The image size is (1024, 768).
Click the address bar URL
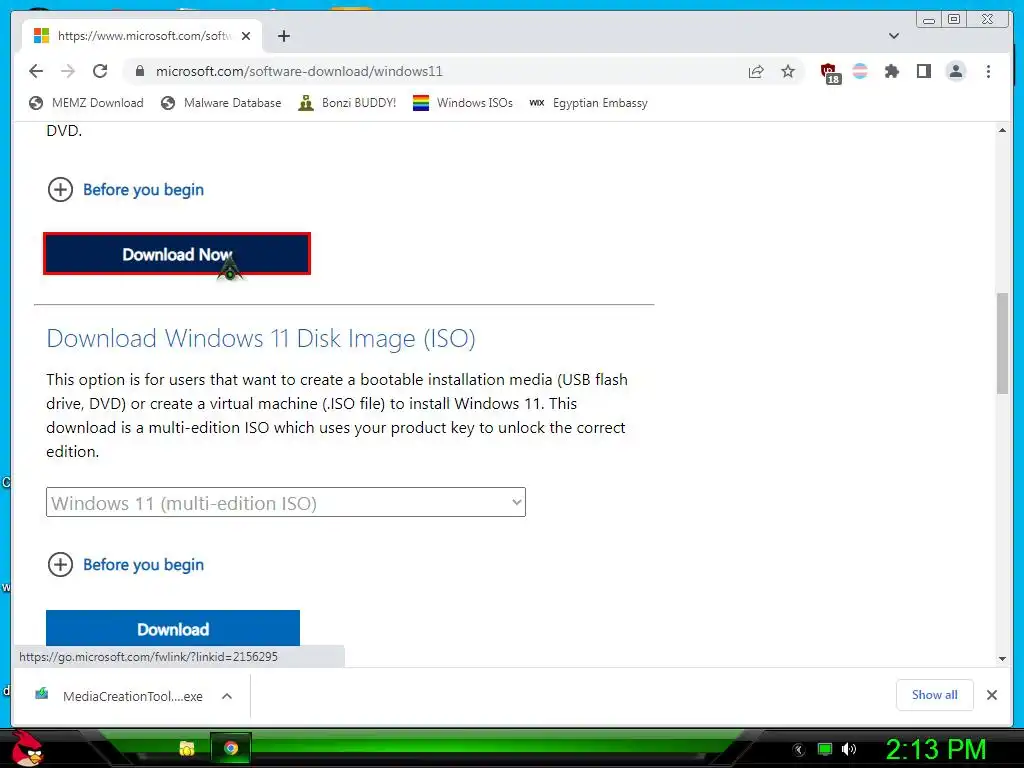point(299,71)
